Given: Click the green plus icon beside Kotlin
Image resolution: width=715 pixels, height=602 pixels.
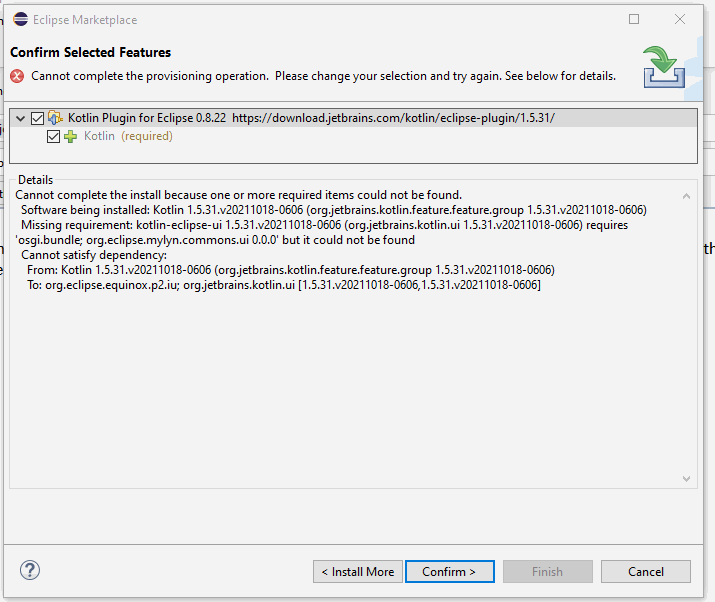Looking at the screenshot, I should [71, 136].
